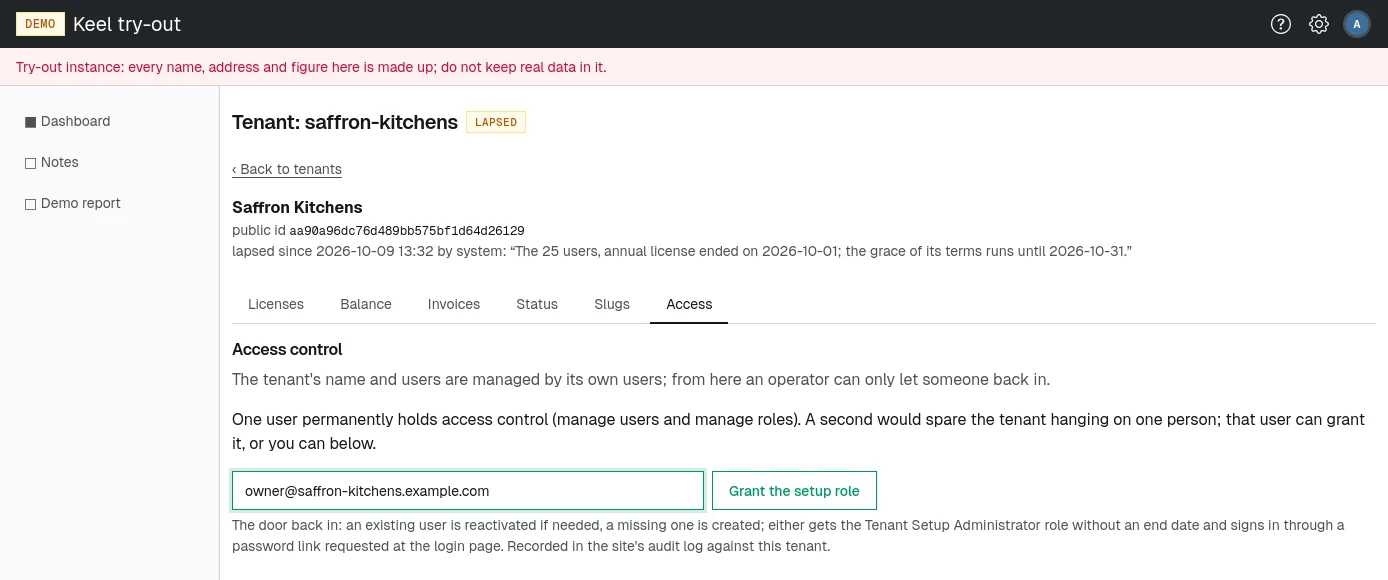Image resolution: width=1388 pixels, height=580 pixels.
Task: Open the settings gear icon
Action: coord(1319,24)
